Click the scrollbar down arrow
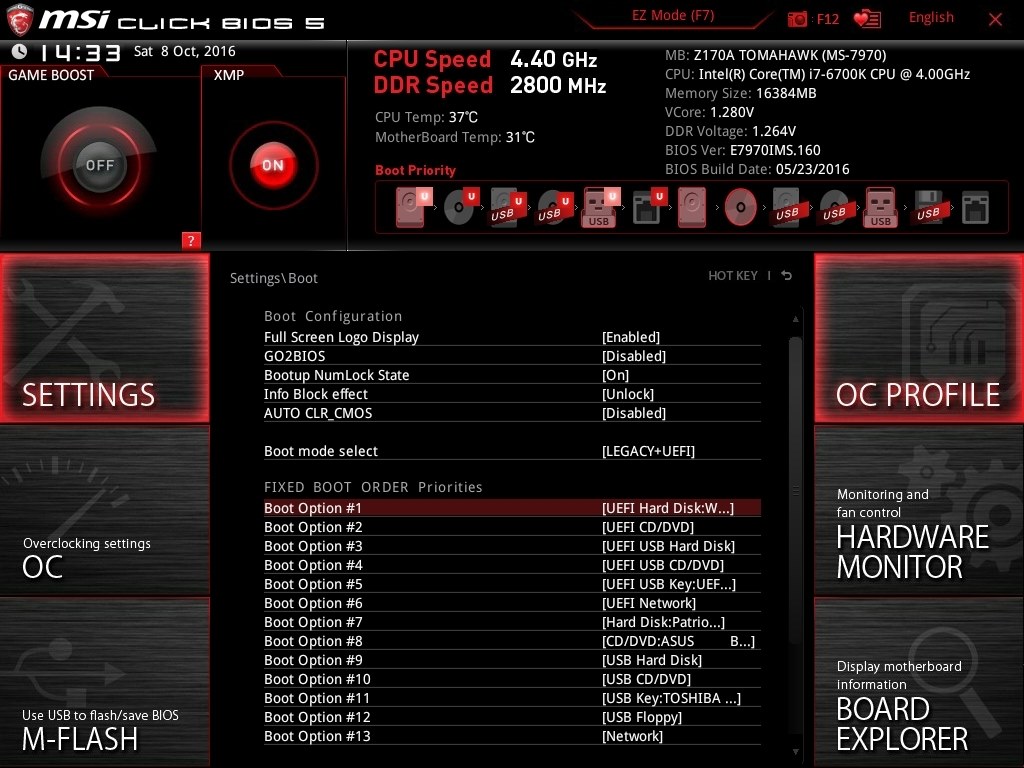Screen dimensions: 1024x768 (x=795, y=752)
